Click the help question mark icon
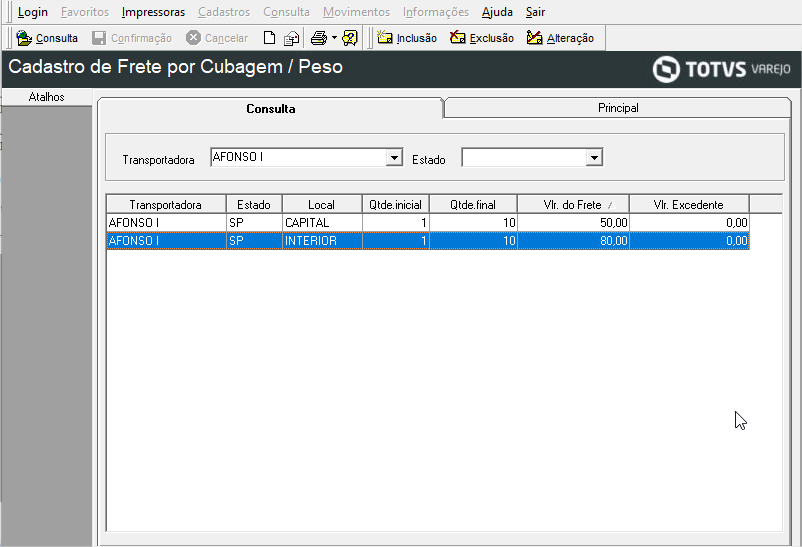 [x=350, y=38]
